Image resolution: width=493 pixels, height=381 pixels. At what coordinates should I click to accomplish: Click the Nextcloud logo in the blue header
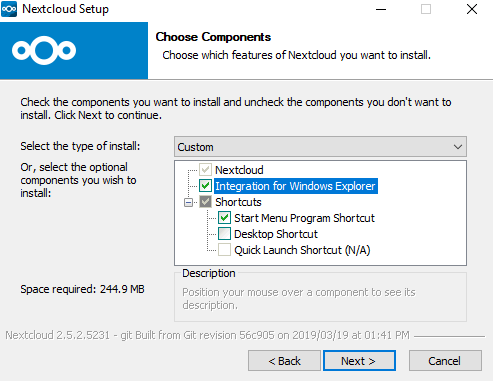(44, 50)
